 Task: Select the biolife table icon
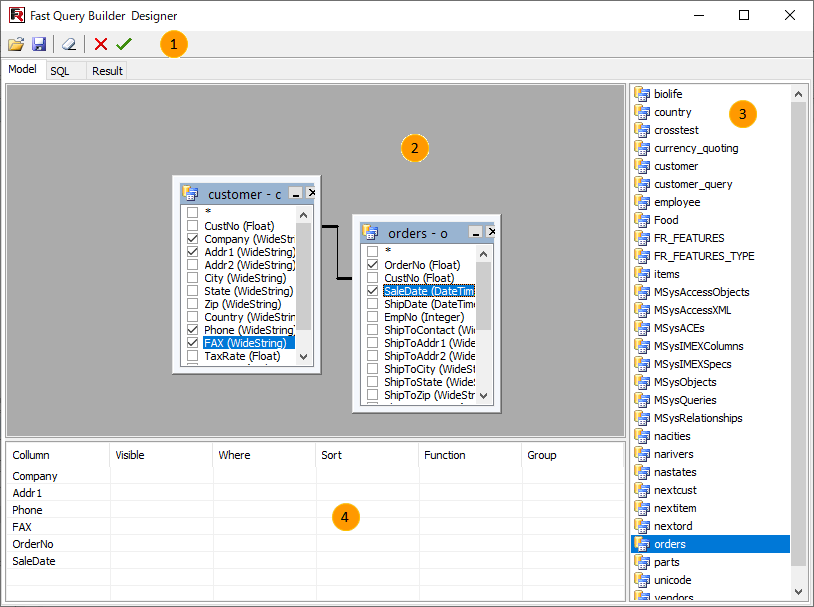[642, 94]
